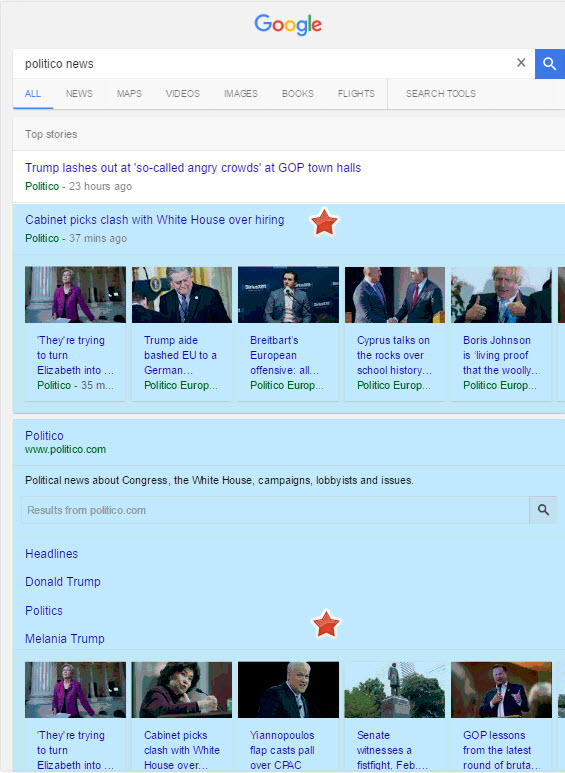This screenshot has width=565, height=773.
Task: Visit the www.politico.com site link
Action: (x=66, y=450)
